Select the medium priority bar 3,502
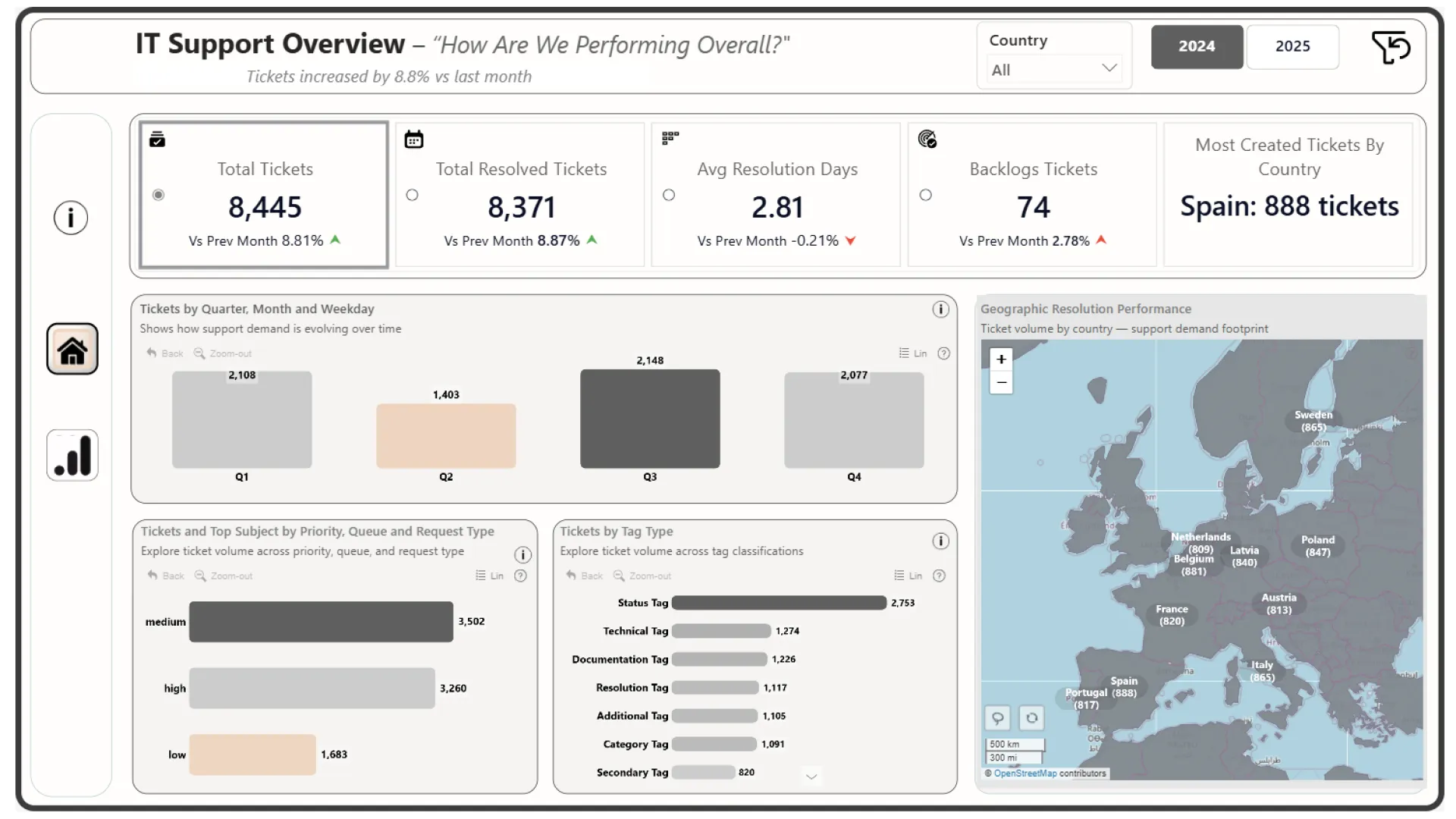Image resolution: width=1456 pixels, height=819 pixels. (321, 622)
